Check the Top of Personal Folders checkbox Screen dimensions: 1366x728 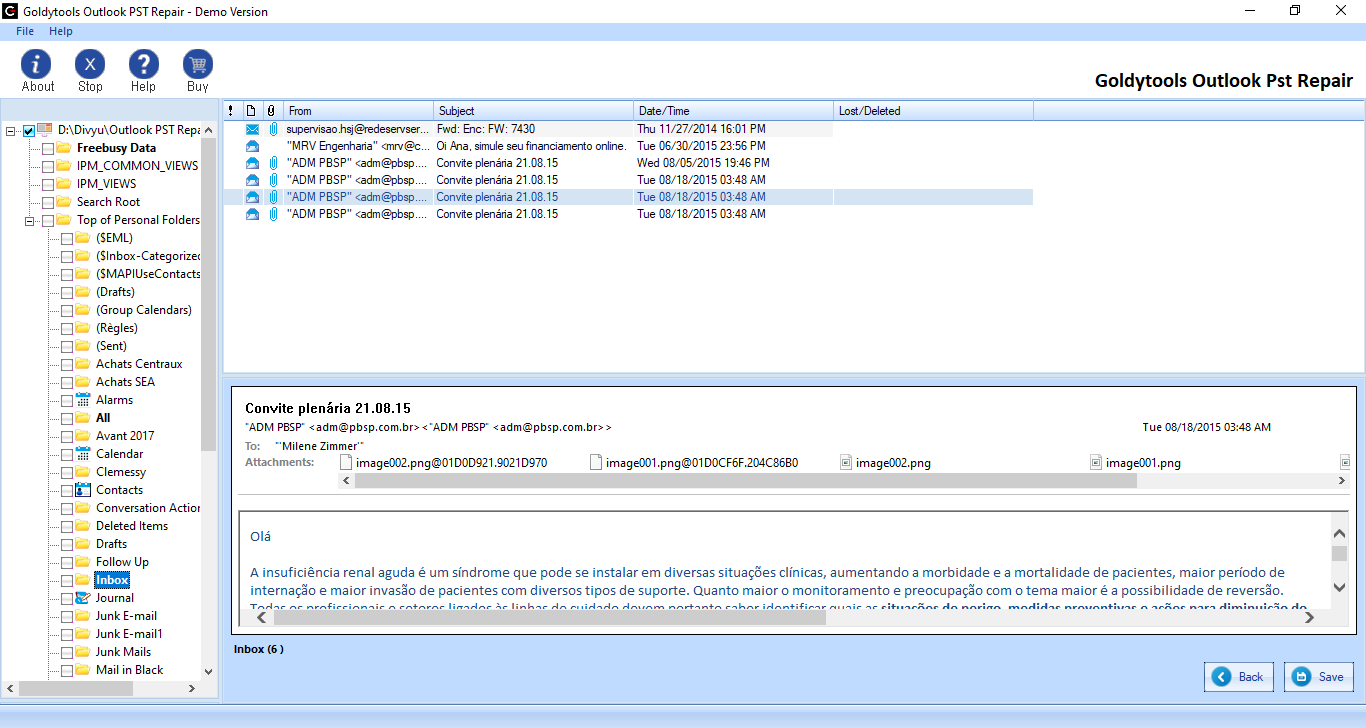pos(48,221)
